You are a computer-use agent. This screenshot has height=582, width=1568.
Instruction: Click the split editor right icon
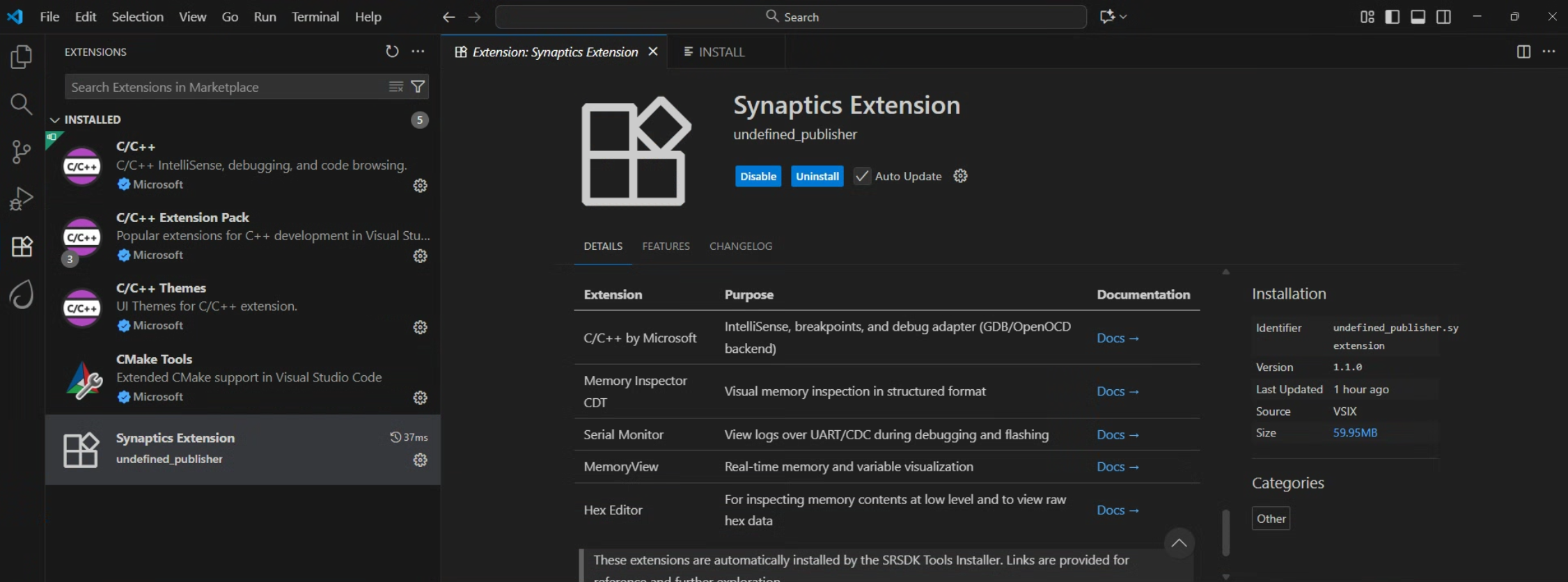[x=1523, y=52]
